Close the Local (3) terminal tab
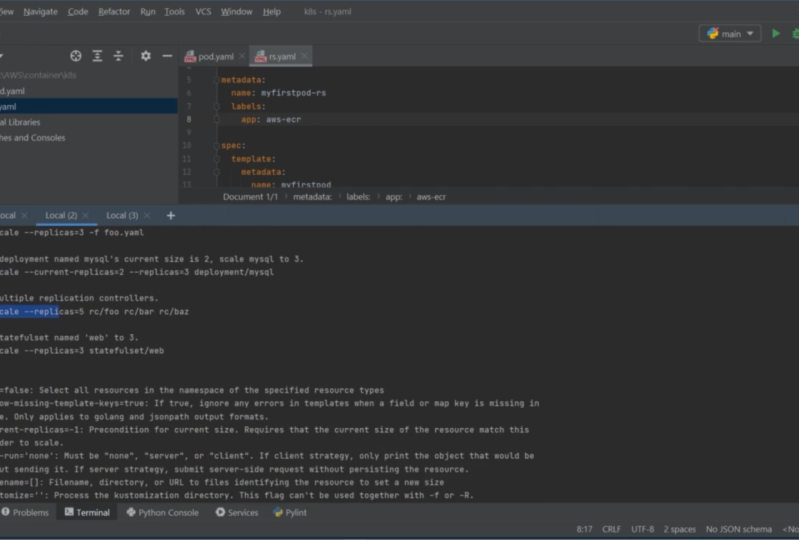Viewport: 799px width, 540px height. pyautogui.click(x=147, y=215)
